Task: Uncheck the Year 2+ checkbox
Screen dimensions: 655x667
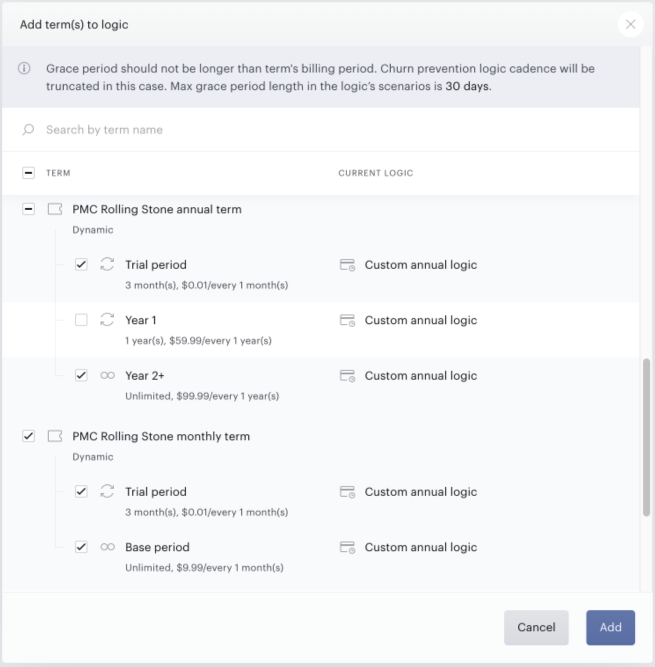Action: tap(81, 375)
